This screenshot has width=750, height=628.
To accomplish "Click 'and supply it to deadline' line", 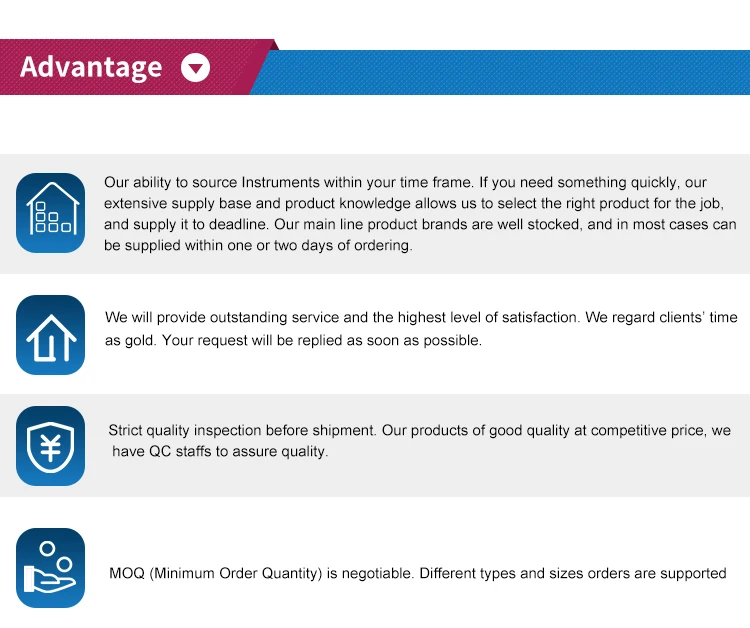I will point(420,224).
